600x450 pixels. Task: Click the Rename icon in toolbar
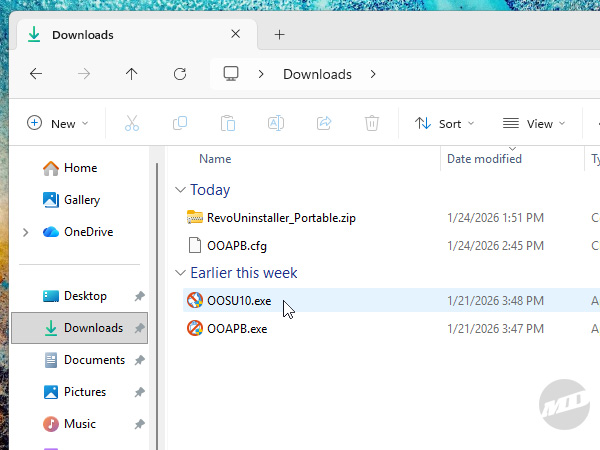(276, 123)
